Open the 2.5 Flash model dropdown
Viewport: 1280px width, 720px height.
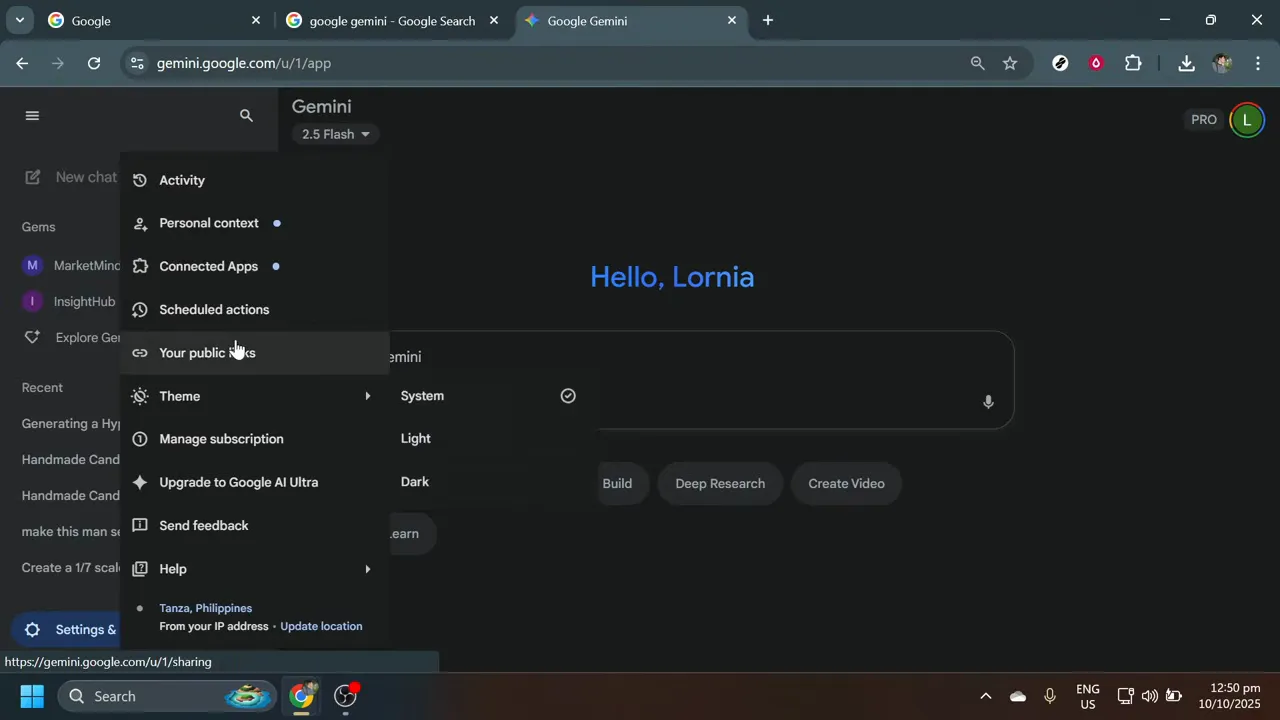tap(336, 134)
